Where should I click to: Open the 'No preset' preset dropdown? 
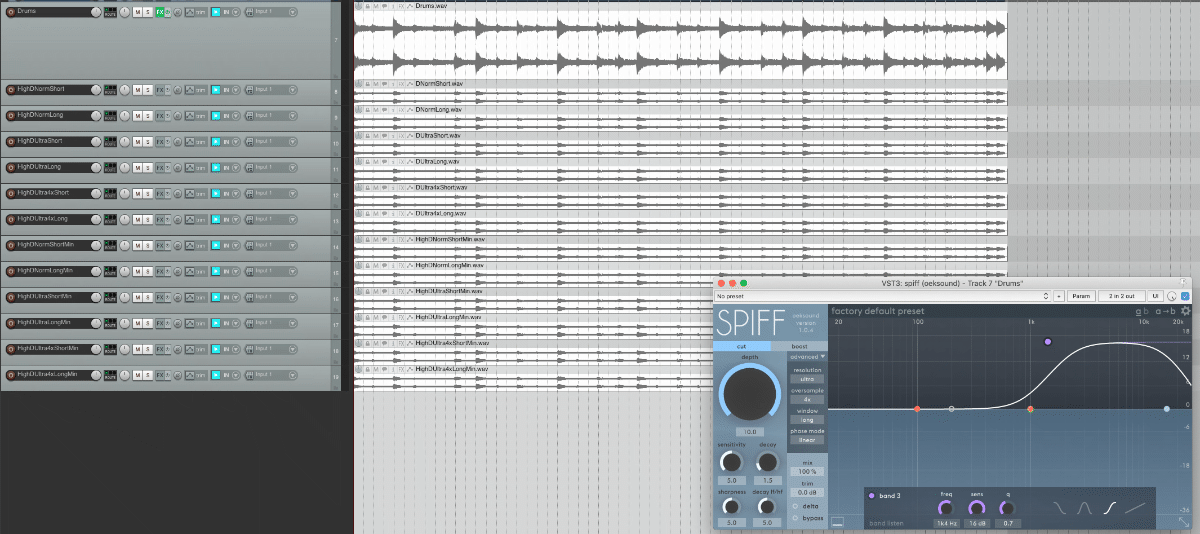tap(885, 296)
